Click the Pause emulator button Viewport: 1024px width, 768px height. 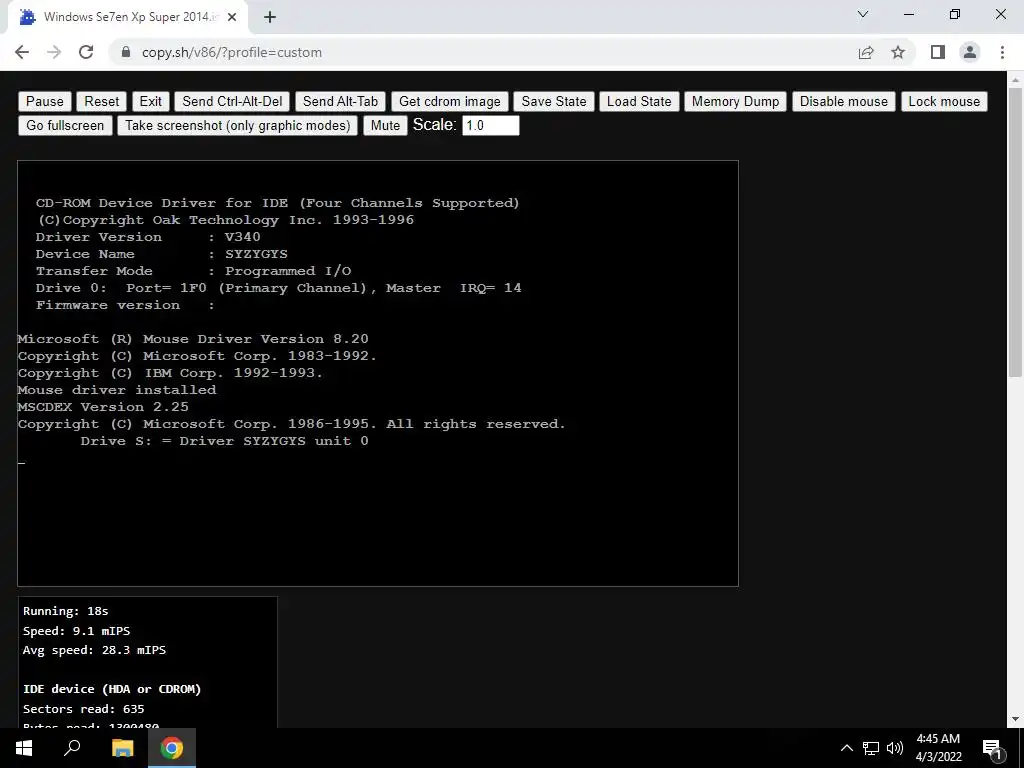click(44, 101)
